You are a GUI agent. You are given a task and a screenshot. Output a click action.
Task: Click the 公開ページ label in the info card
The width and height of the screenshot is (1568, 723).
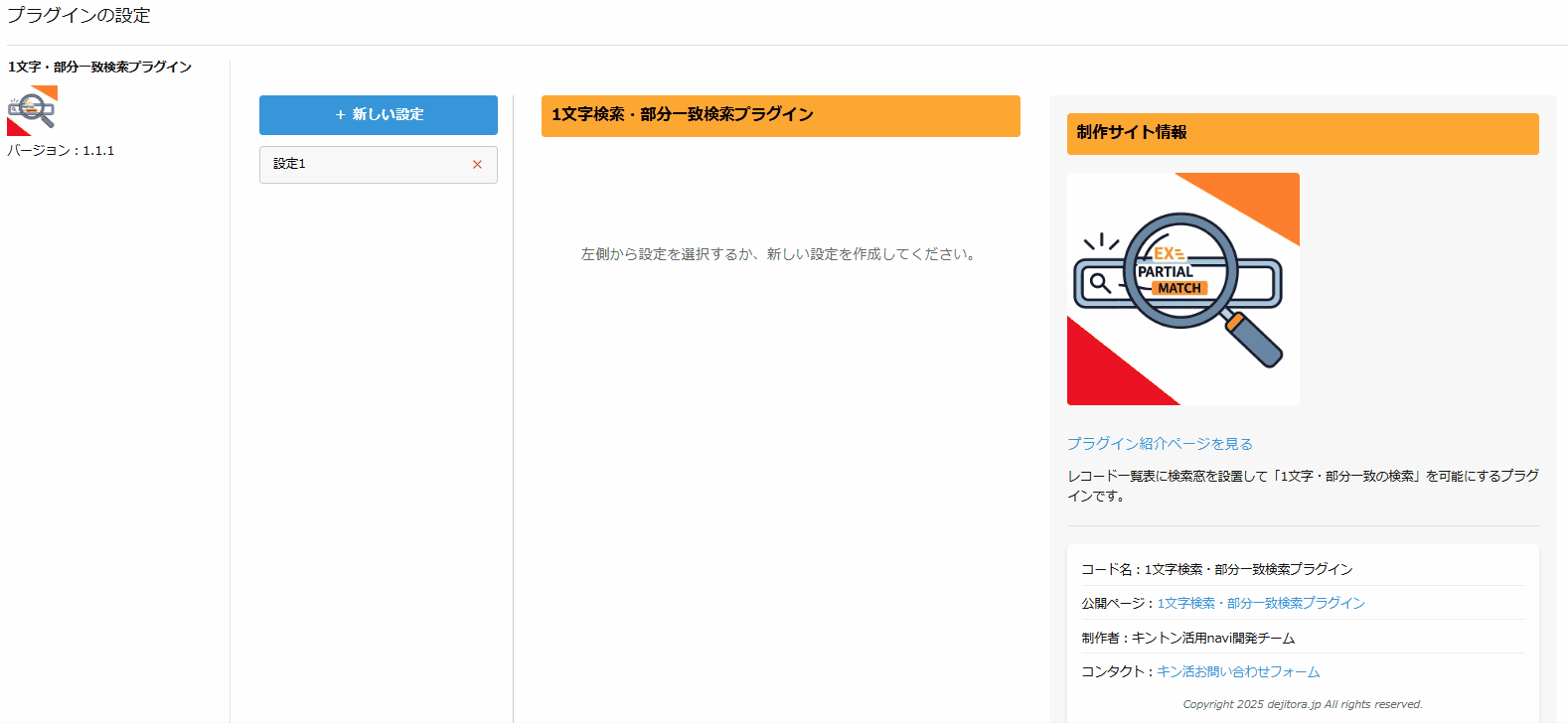(x=1116, y=603)
